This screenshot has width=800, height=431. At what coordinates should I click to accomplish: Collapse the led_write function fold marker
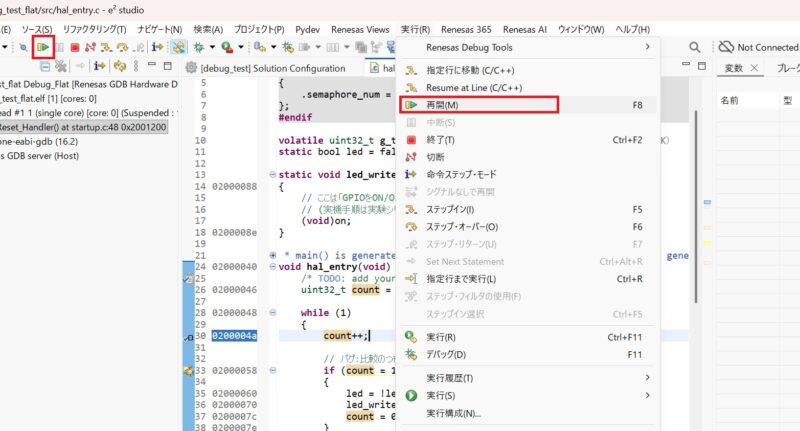pyautogui.click(x=273, y=175)
